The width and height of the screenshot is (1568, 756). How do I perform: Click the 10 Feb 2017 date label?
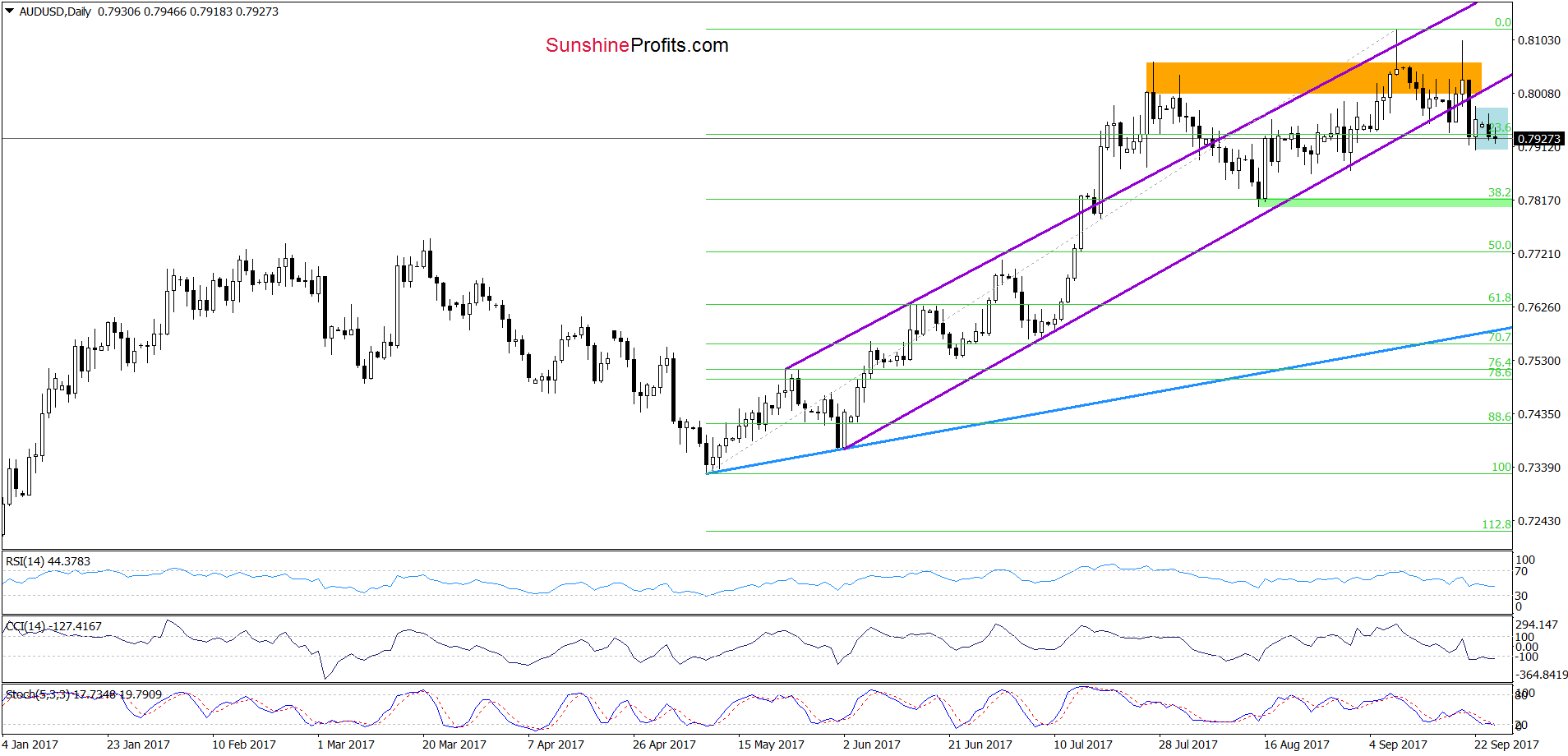(x=244, y=744)
